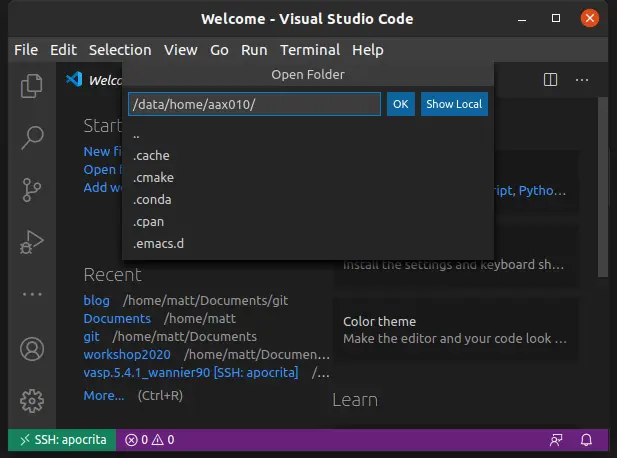This screenshot has height=458, width=617.
Task: Open the Selection menu
Action: tap(120, 50)
